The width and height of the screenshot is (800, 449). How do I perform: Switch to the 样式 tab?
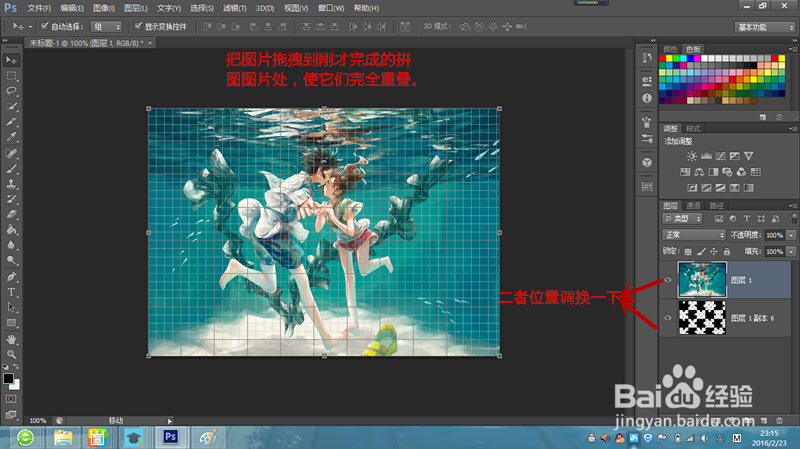693,129
